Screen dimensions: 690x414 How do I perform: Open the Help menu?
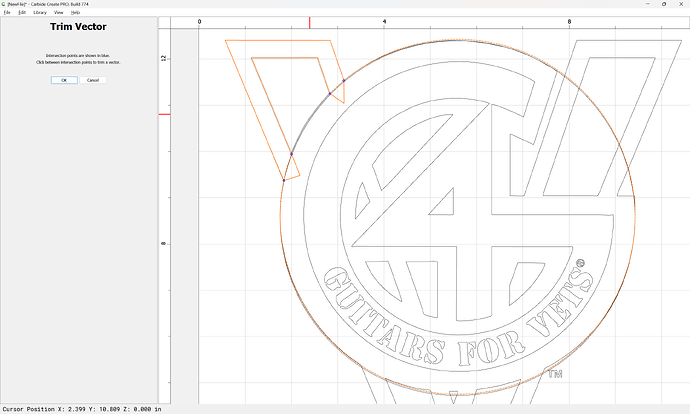[x=75, y=12]
